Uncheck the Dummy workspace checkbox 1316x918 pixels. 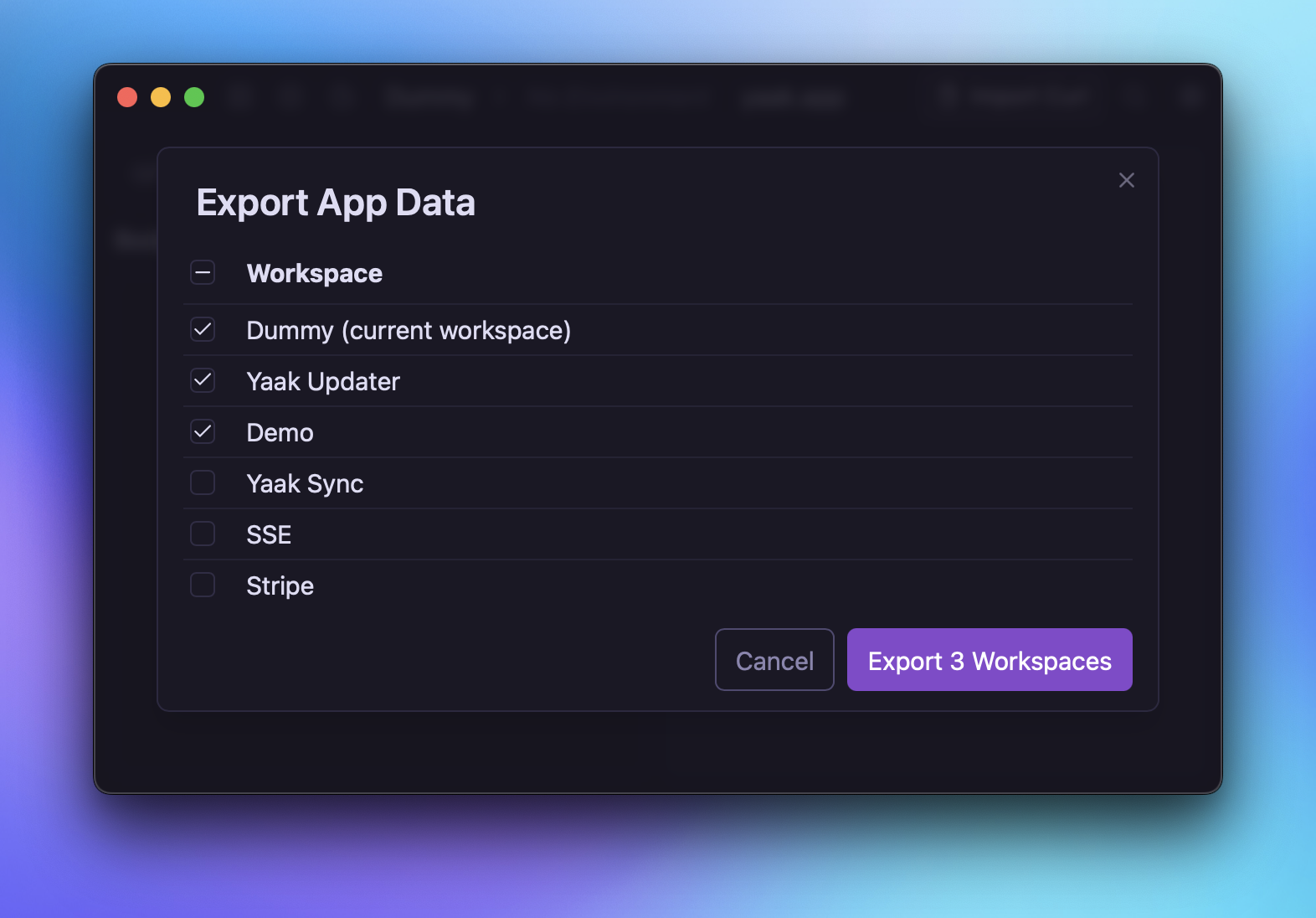203,330
